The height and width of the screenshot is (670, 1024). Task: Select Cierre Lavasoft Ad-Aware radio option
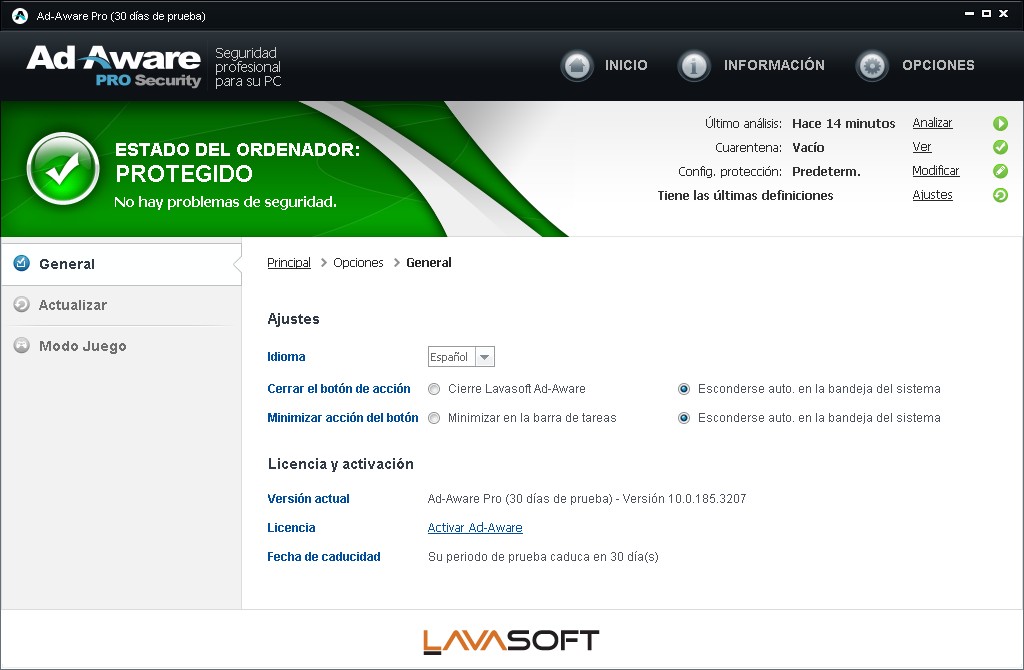[x=434, y=389]
